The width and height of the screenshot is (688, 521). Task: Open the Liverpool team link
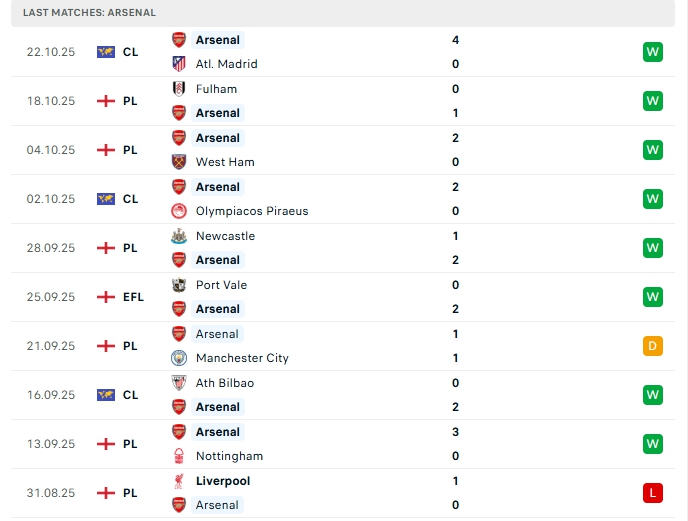223,481
